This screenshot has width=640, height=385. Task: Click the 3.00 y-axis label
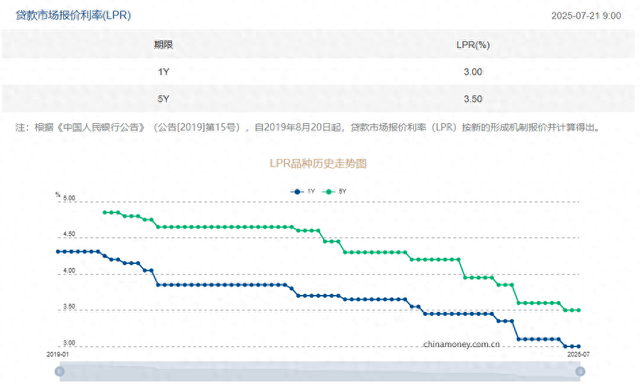69,343
